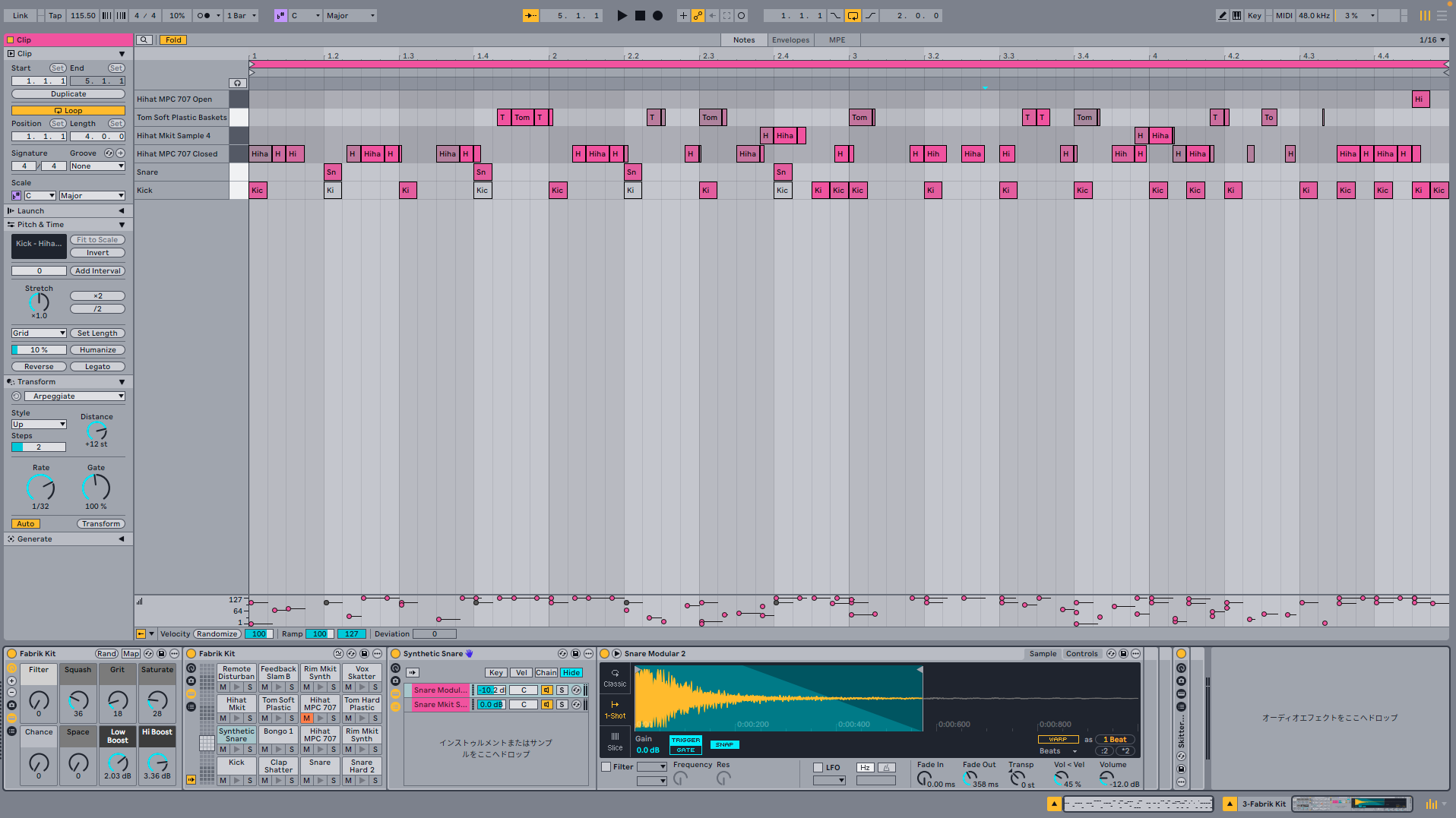Toggle the Loop switch in clip panel
Viewport: 1456px width, 818px height.
tap(68, 111)
